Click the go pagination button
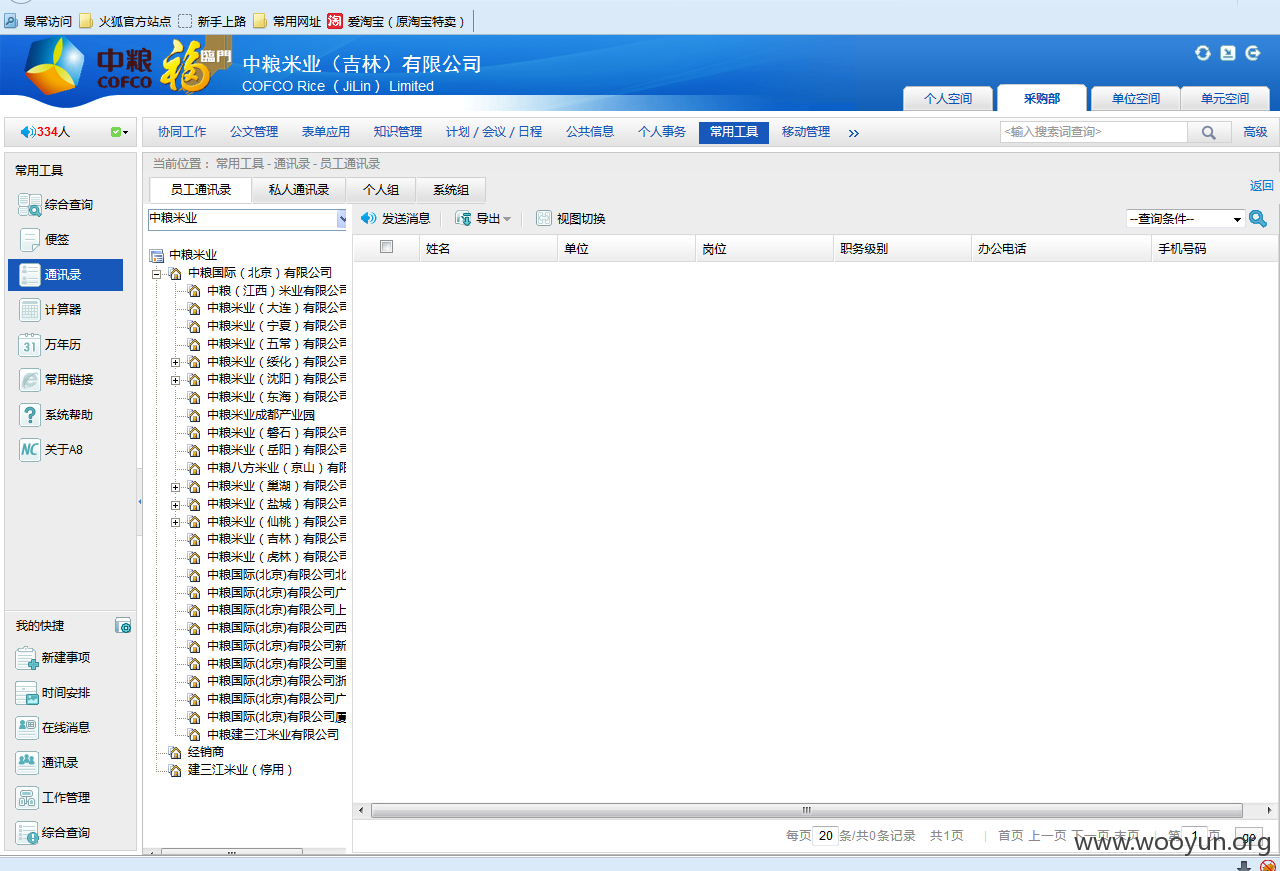Screen dimensions: 1280x871 [x=1248, y=836]
